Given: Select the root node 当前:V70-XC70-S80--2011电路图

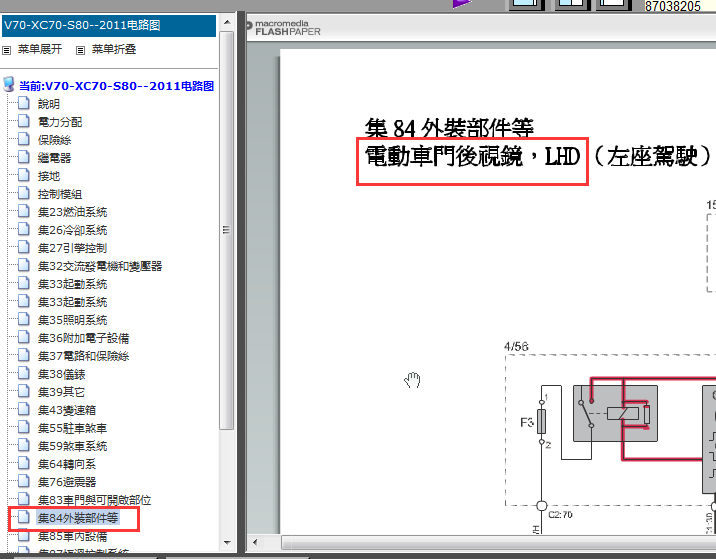Looking at the screenshot, I should tap(116, 86).
